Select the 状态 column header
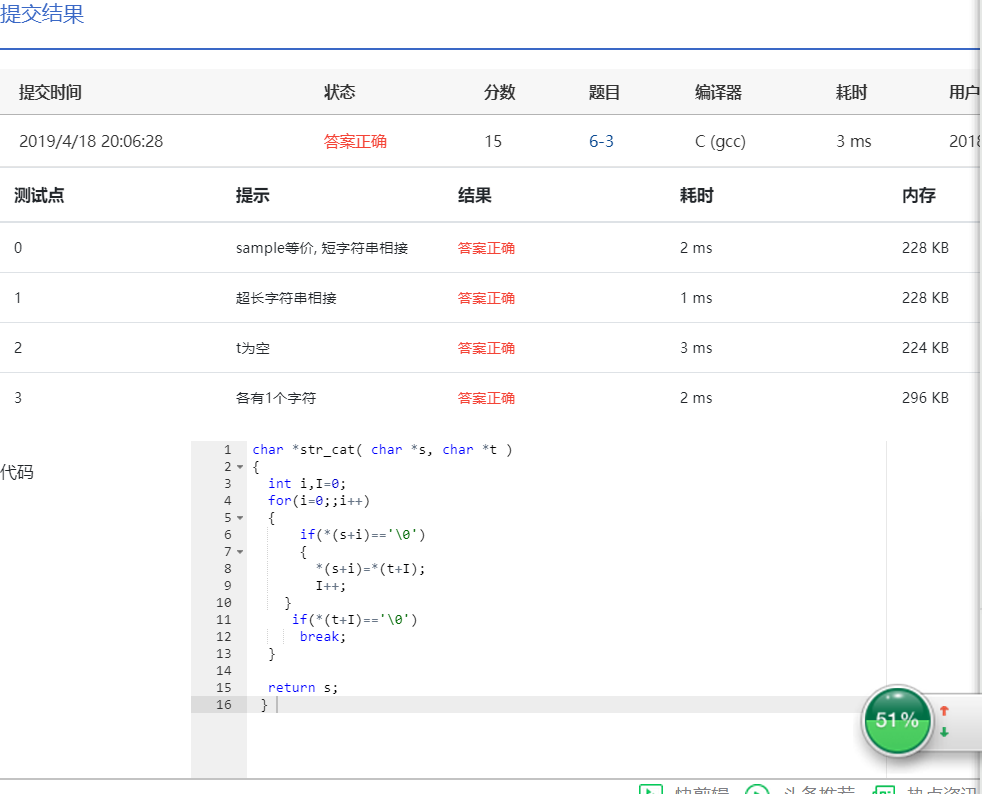The width and height of the screenshot is (982, 794). point(339,93)
